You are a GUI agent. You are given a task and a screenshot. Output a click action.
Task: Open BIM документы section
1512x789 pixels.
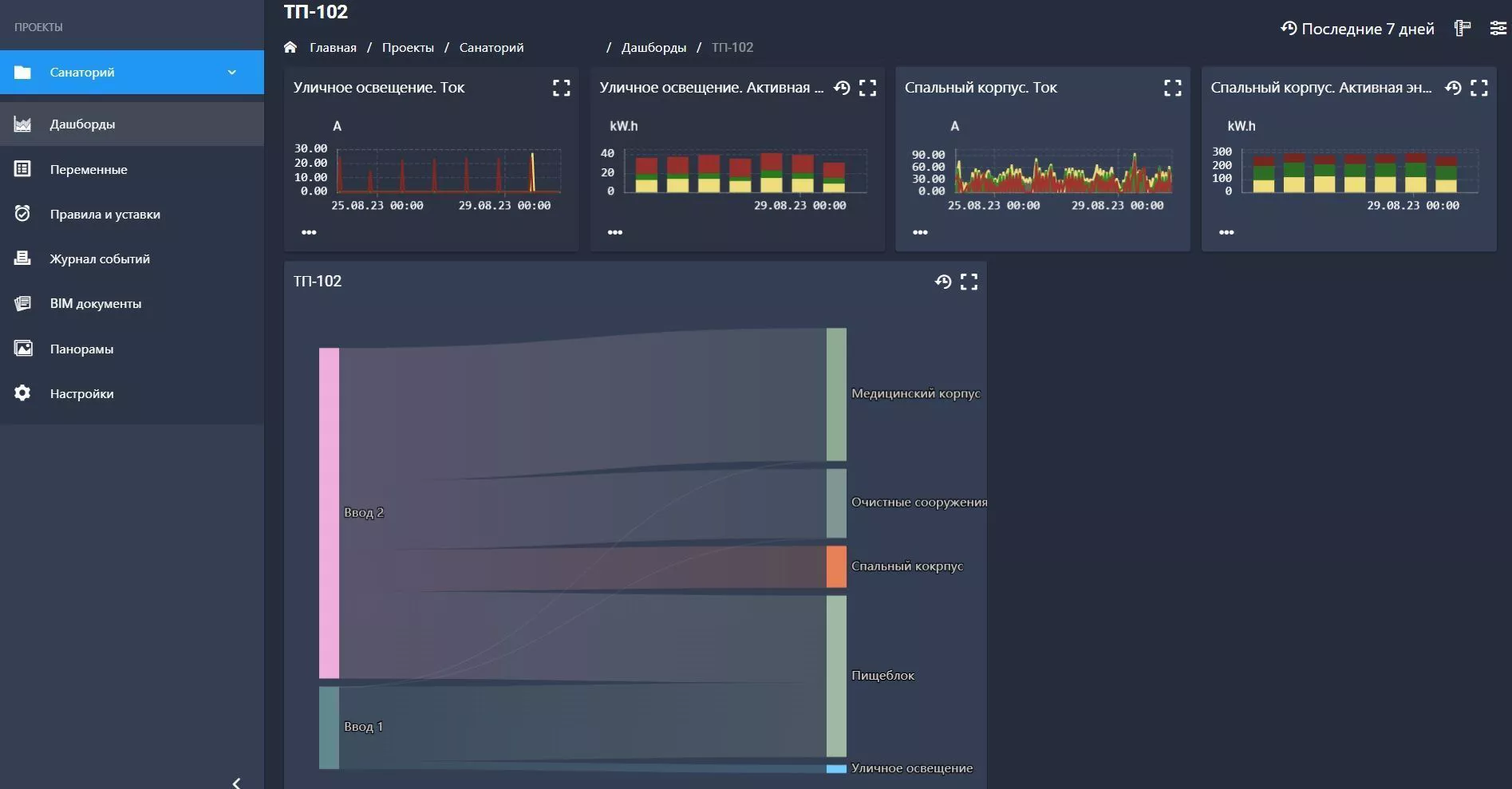pos(132,303)
